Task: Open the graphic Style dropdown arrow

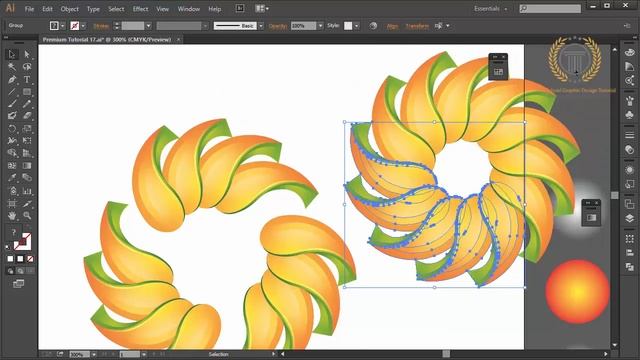Action: pos(357,26)
